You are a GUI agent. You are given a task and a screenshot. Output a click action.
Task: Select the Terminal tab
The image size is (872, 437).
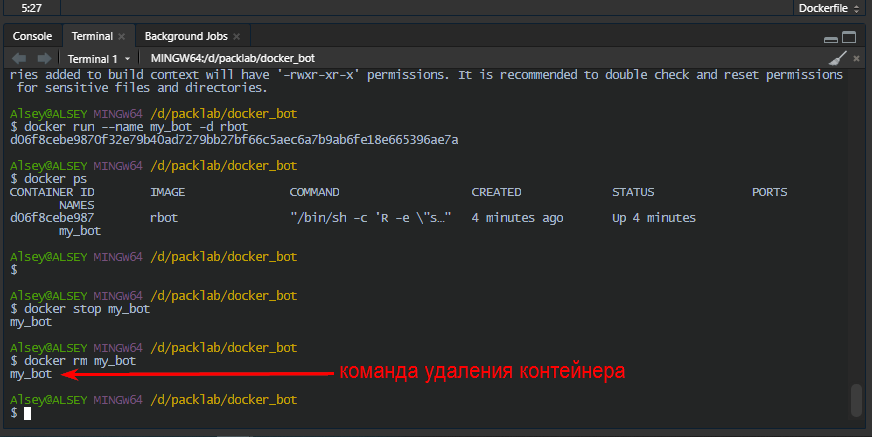pyautogui.click(x=91, y=36)
